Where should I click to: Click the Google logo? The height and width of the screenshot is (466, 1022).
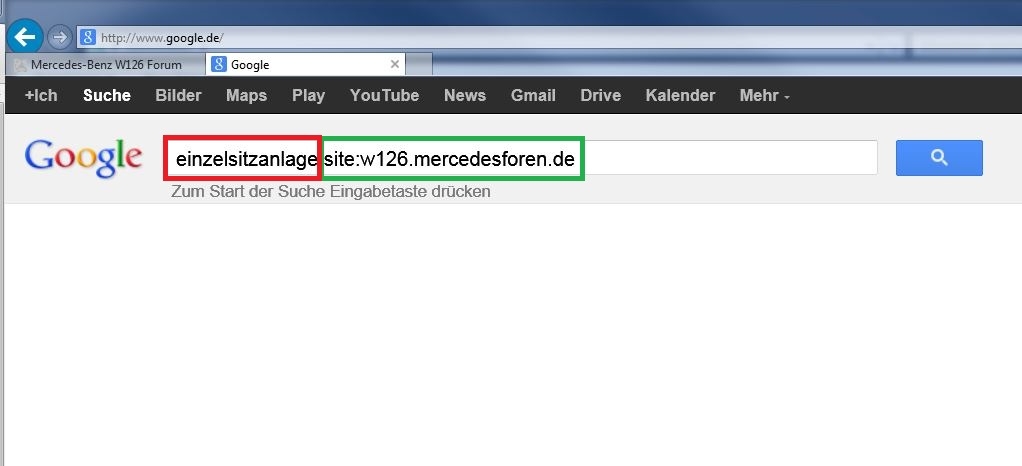pyautogui.click(x=83, y=158)
